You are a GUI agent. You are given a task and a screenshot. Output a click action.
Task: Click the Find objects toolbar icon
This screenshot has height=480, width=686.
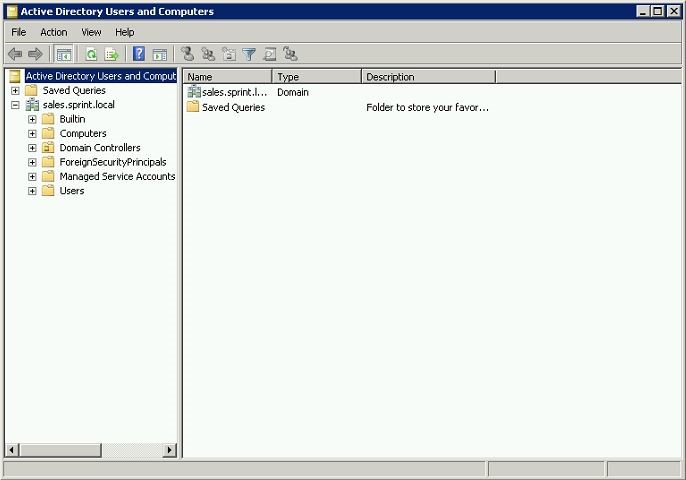pyautogui.click(x=270, y=54)
